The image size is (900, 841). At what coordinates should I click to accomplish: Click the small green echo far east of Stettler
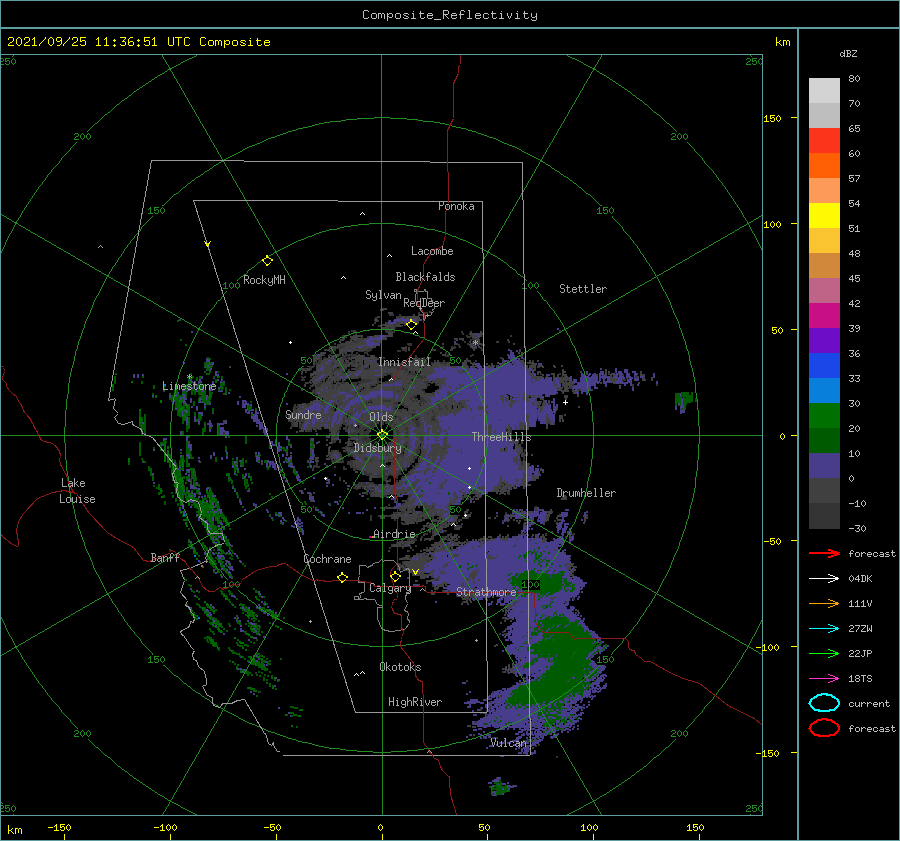click(x=685, y=398)
